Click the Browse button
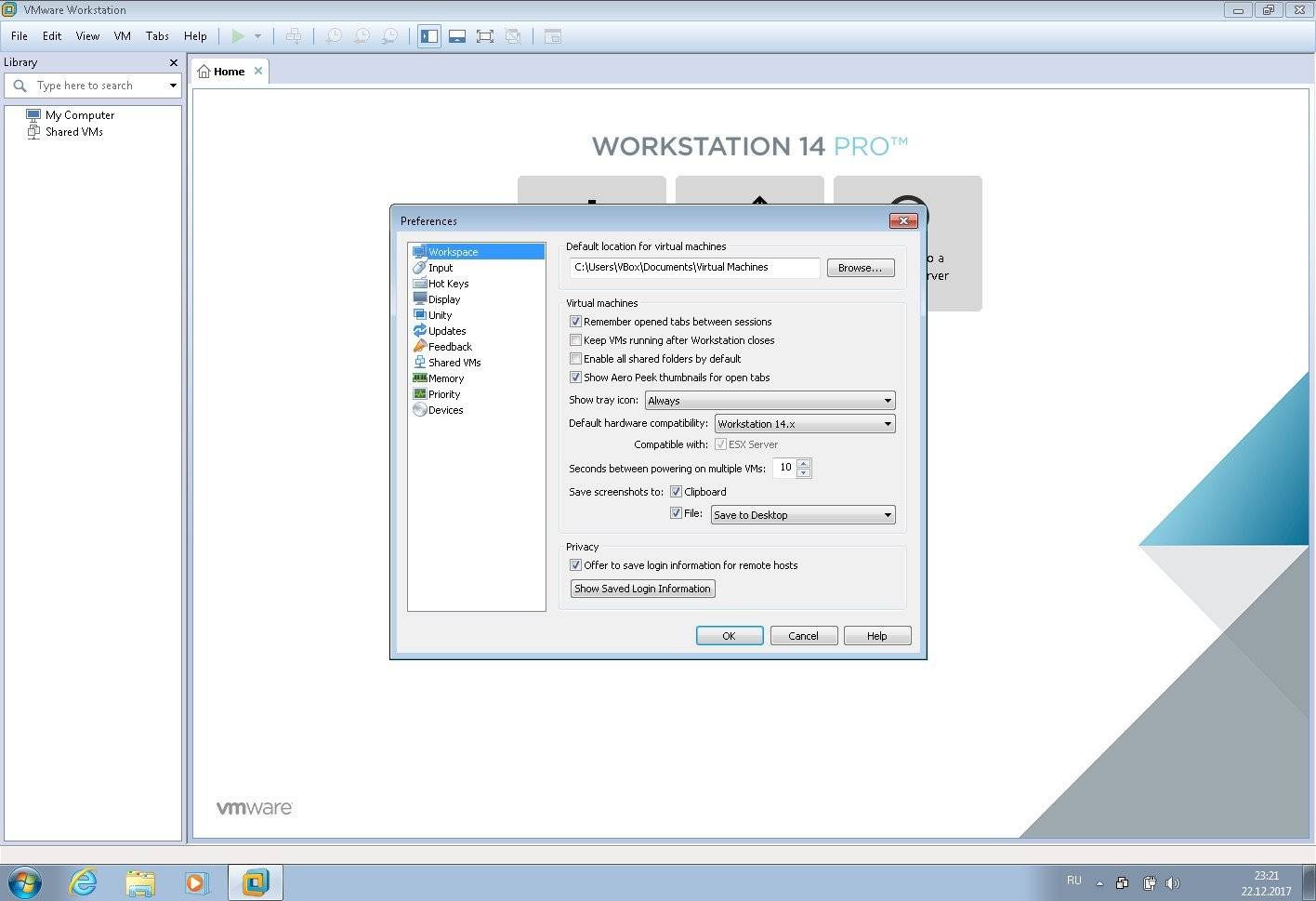 (x=861, y=268)
